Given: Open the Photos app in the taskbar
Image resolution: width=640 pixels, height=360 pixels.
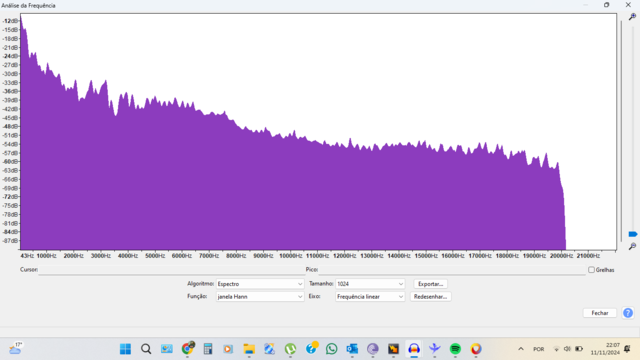Looking at the screenshot, I should coord(167,349).
